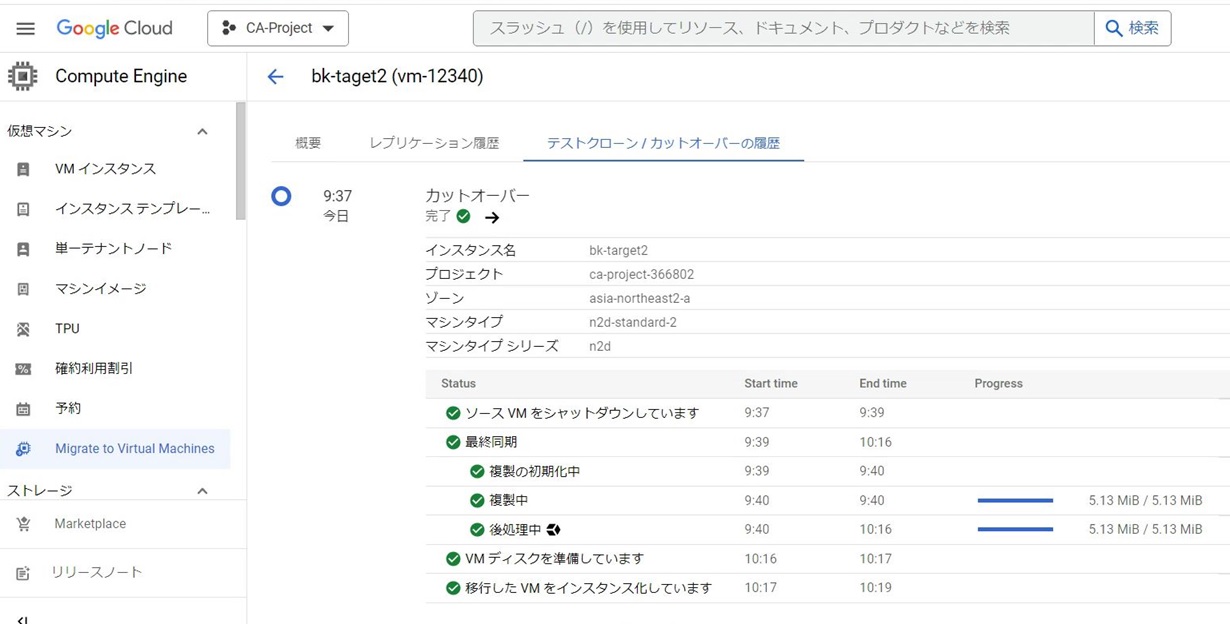Click the bk-target2 instance name value
Viewport: 1230px width, 624px height.
[x=618, y=250]
